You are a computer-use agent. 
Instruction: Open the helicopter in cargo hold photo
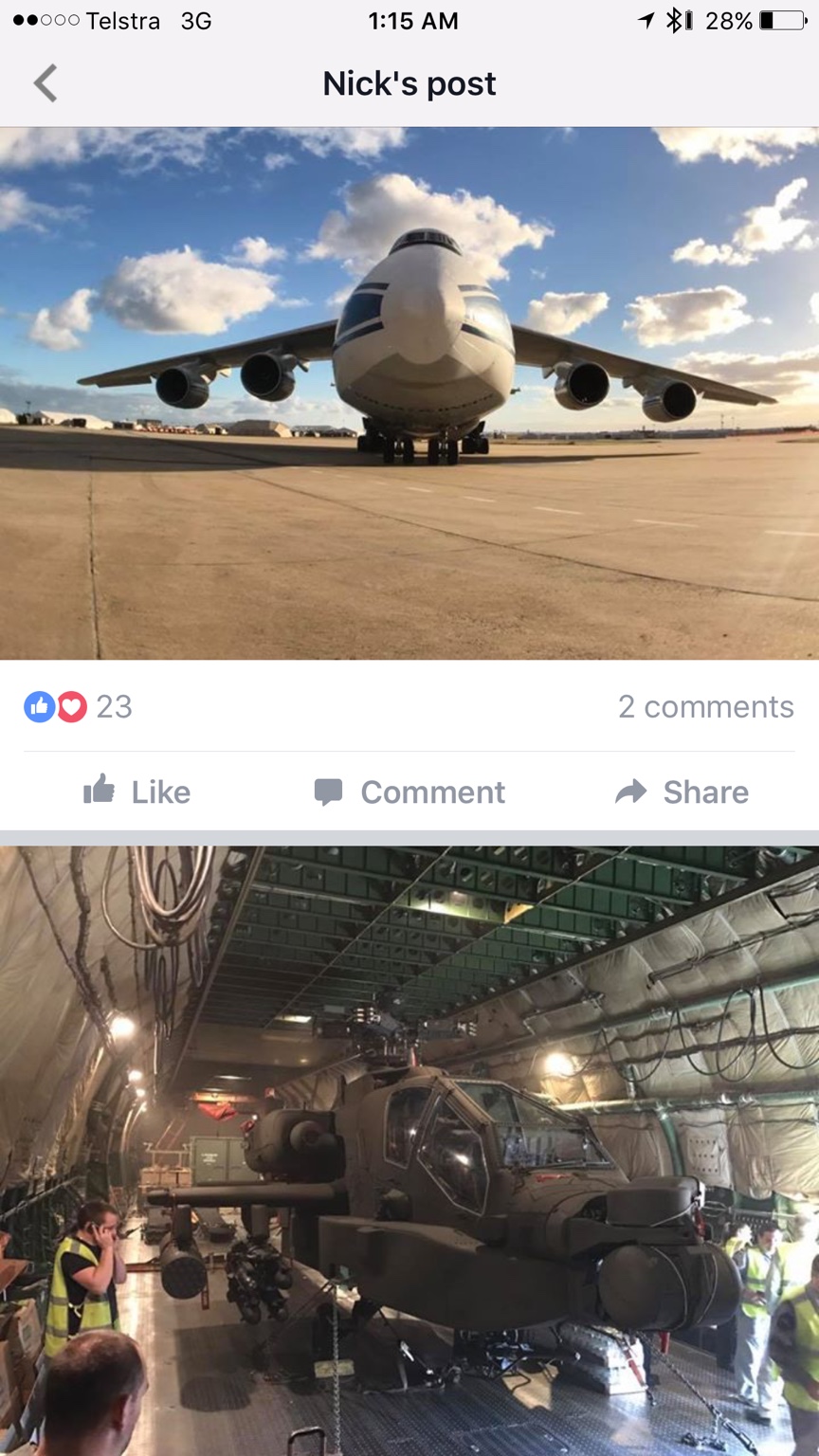(x=409, y=1151)
